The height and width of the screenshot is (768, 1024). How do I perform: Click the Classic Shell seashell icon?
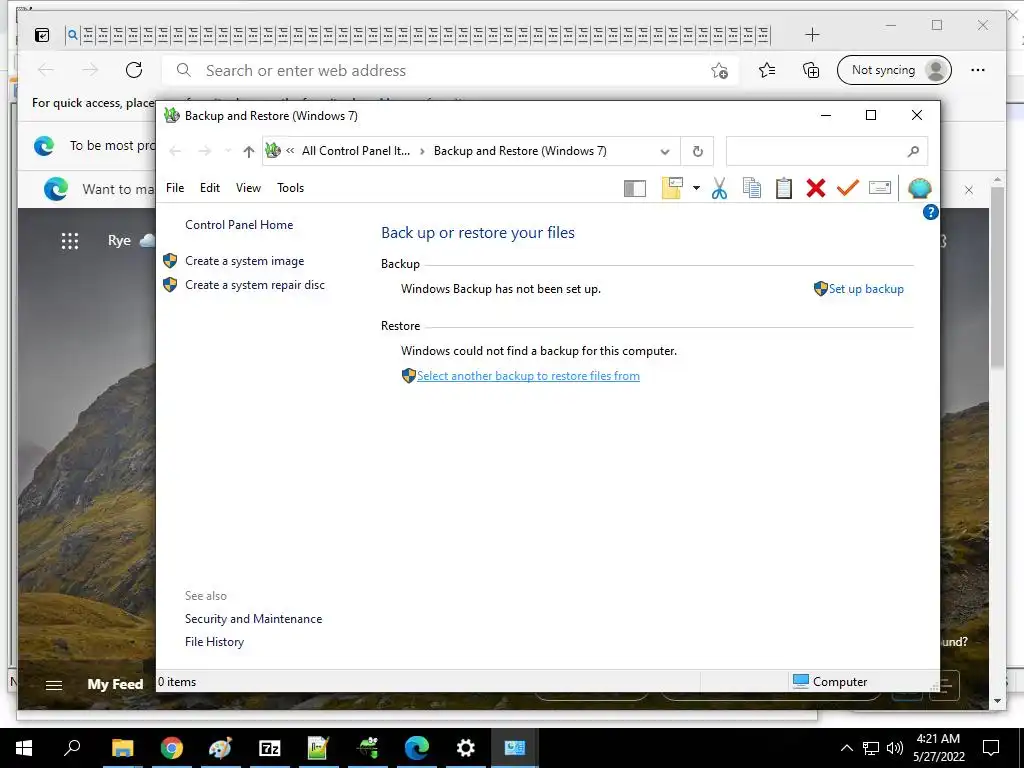(x=920, y=188)
